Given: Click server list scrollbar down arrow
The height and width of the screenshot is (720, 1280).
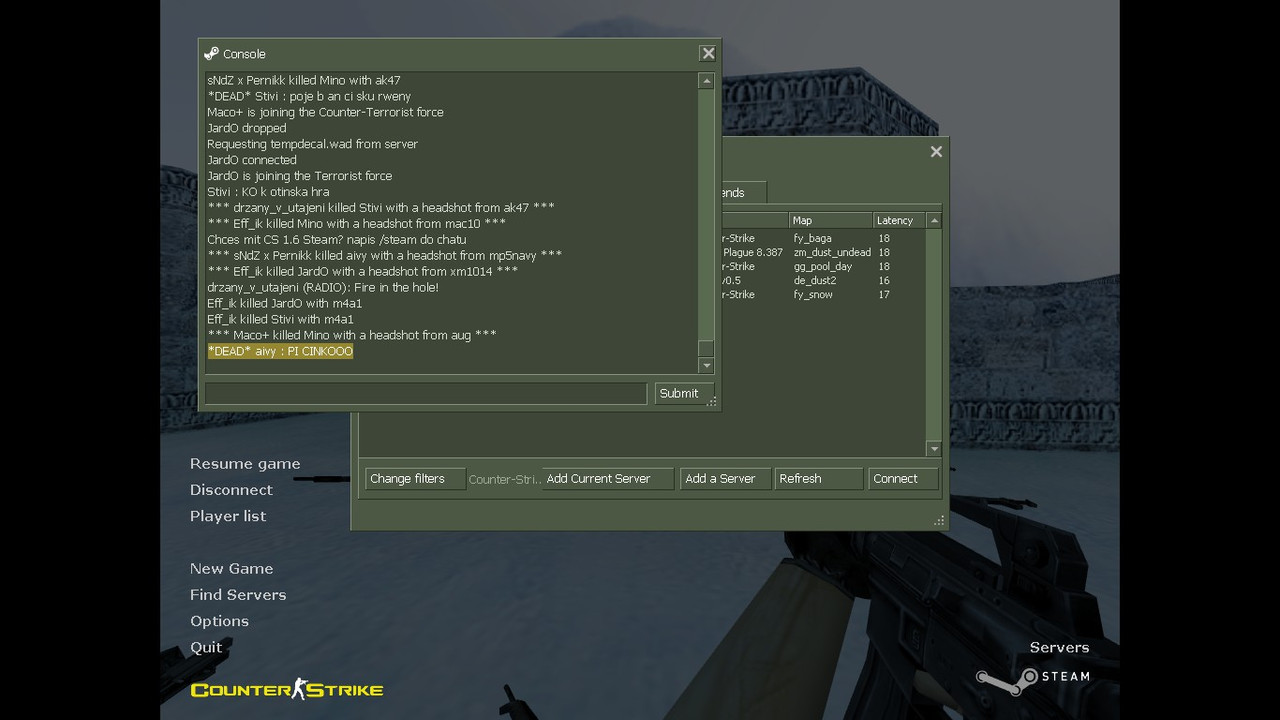Looking at the screenshot, I should coord(934,449).
